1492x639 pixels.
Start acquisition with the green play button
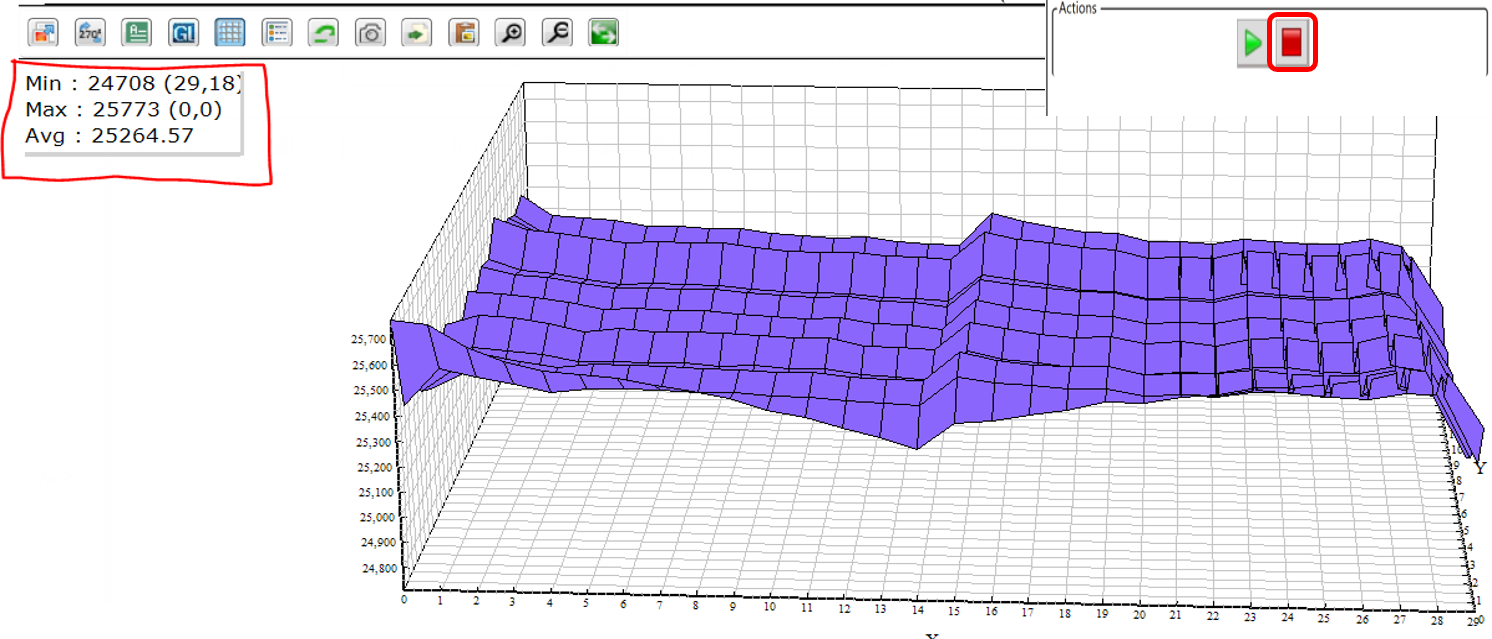tap(1251, 44)
